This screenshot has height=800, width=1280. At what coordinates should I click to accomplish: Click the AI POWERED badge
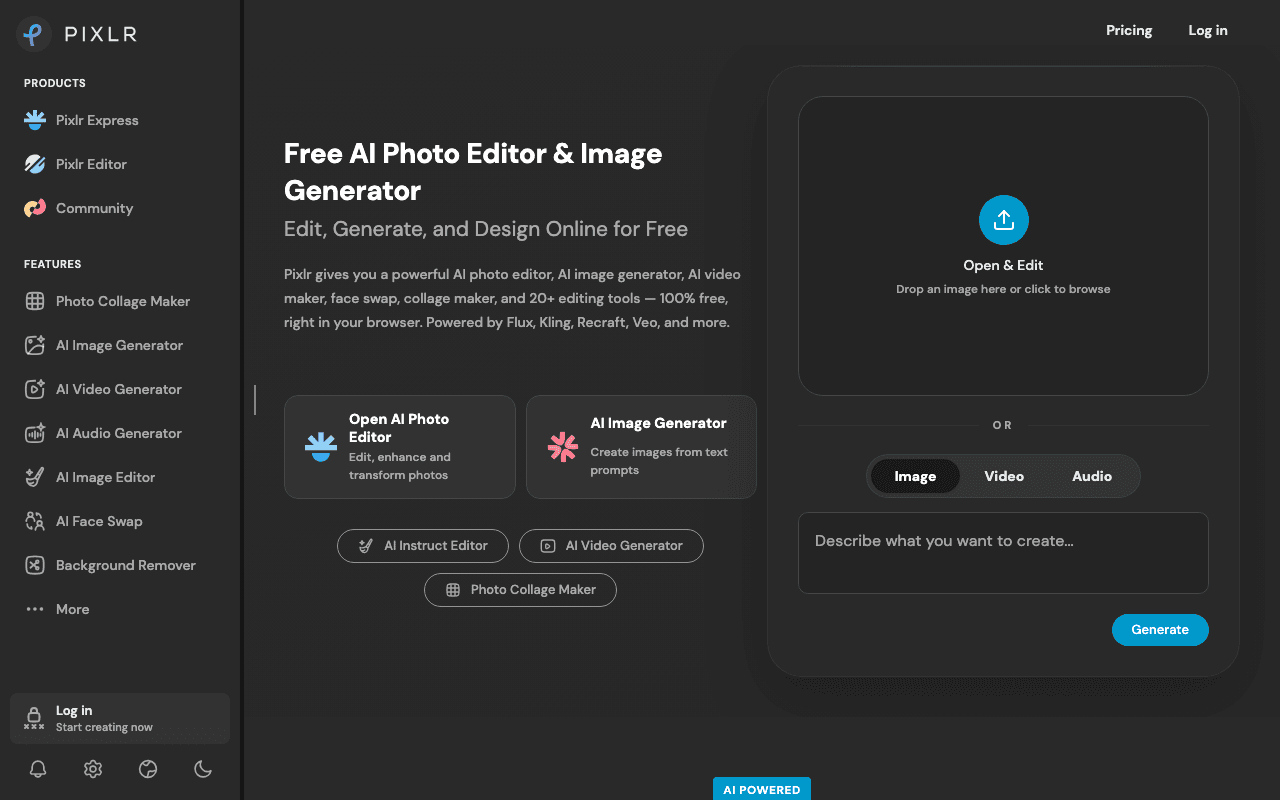[x=762, y=789]
